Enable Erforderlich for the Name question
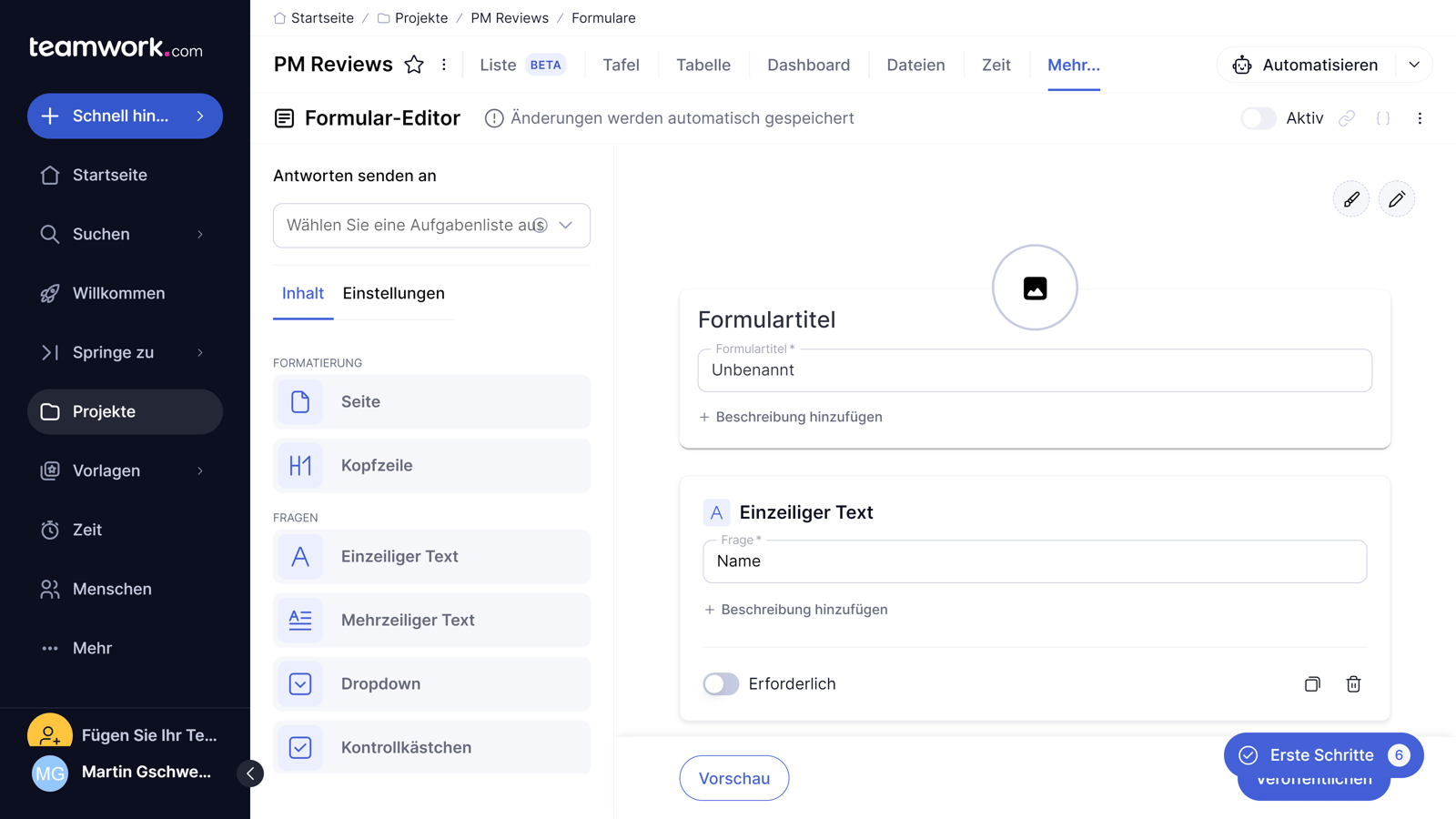Image resolution: width=1456 pixels, height=819 pixels. click(x=721, y=683)
